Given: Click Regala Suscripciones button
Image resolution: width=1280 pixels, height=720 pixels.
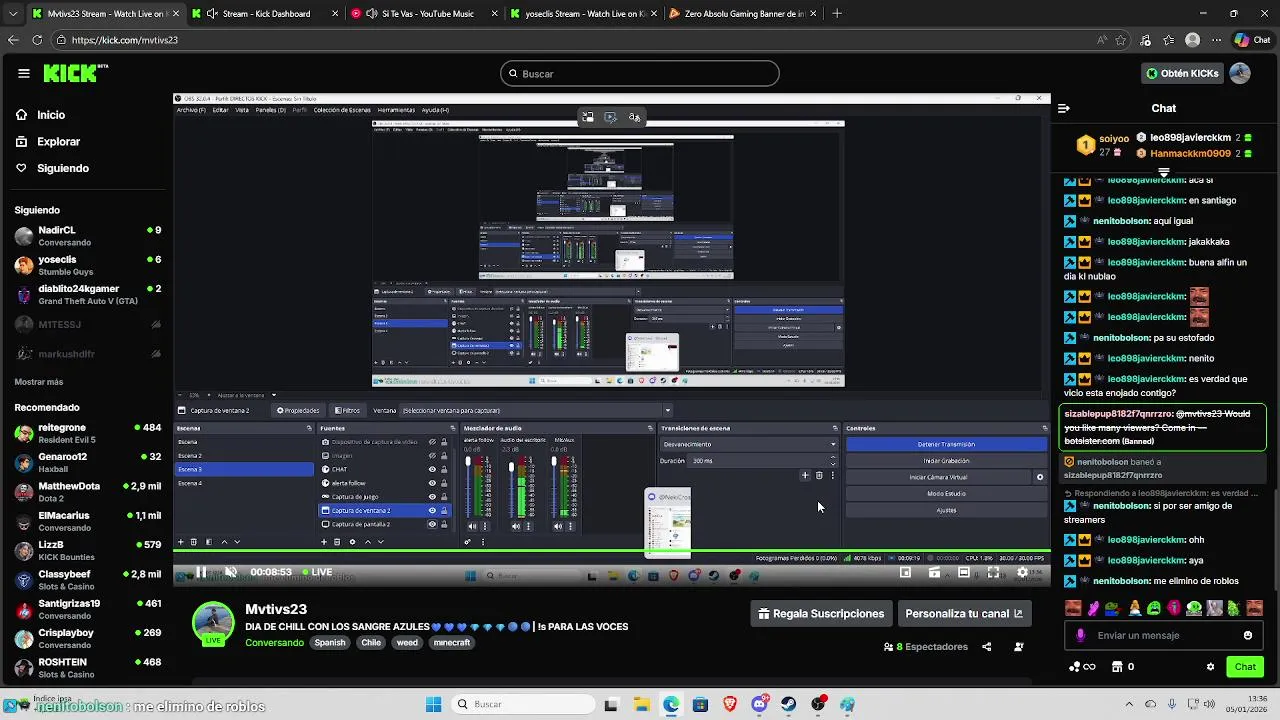Looking at the screenshot, I should (x=821, y=614).
